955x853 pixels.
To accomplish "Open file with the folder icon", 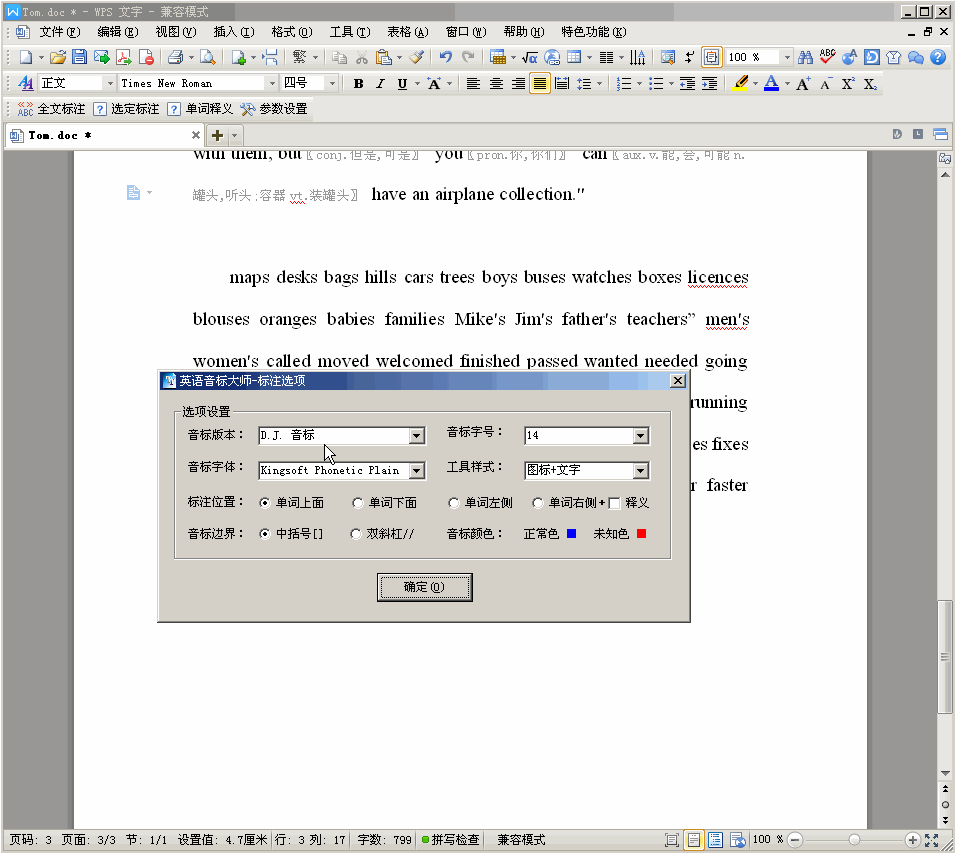I will click(x=58, y=57).
